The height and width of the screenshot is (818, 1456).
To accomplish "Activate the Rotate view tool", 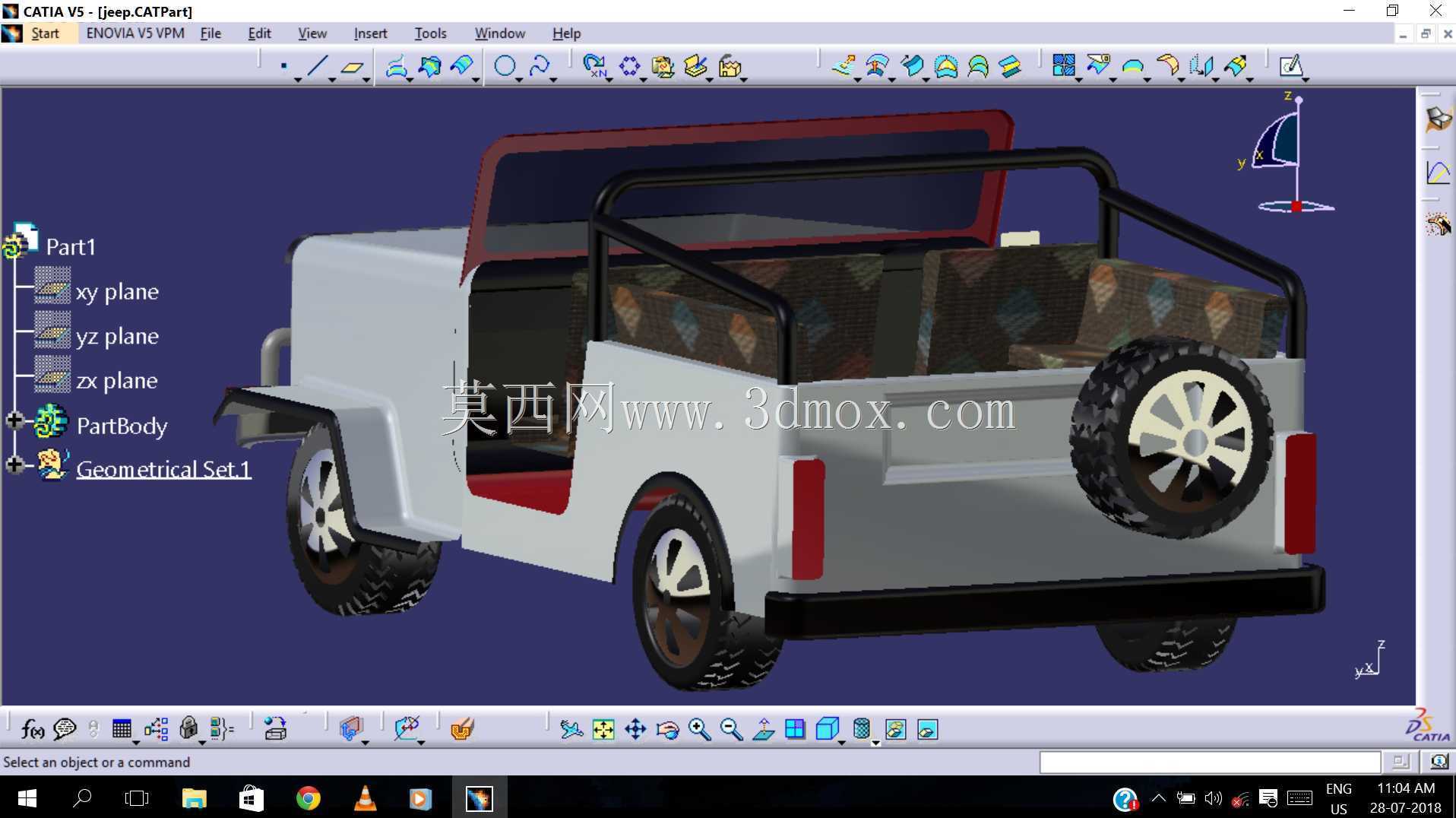I will coord(667,729).
